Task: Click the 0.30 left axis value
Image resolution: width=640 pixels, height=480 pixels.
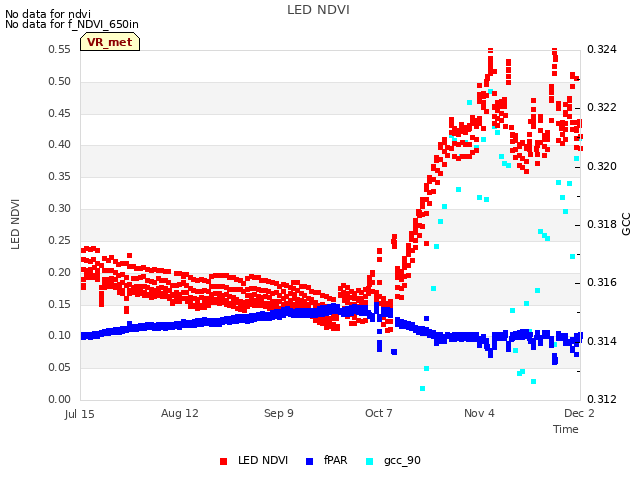Action: coord(60,209)
